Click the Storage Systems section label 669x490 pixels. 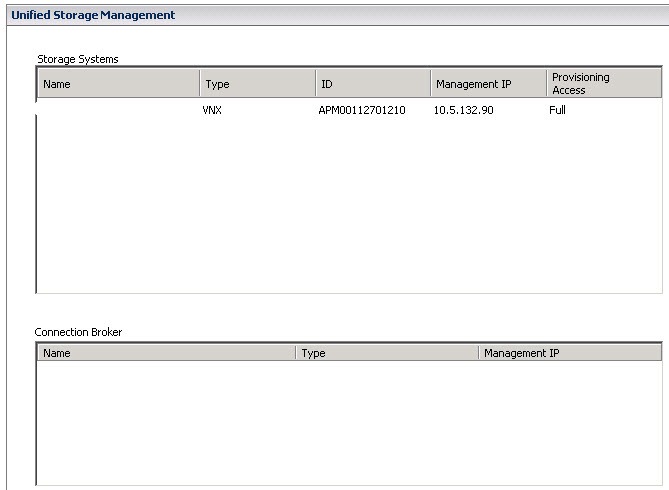[77, 59]
